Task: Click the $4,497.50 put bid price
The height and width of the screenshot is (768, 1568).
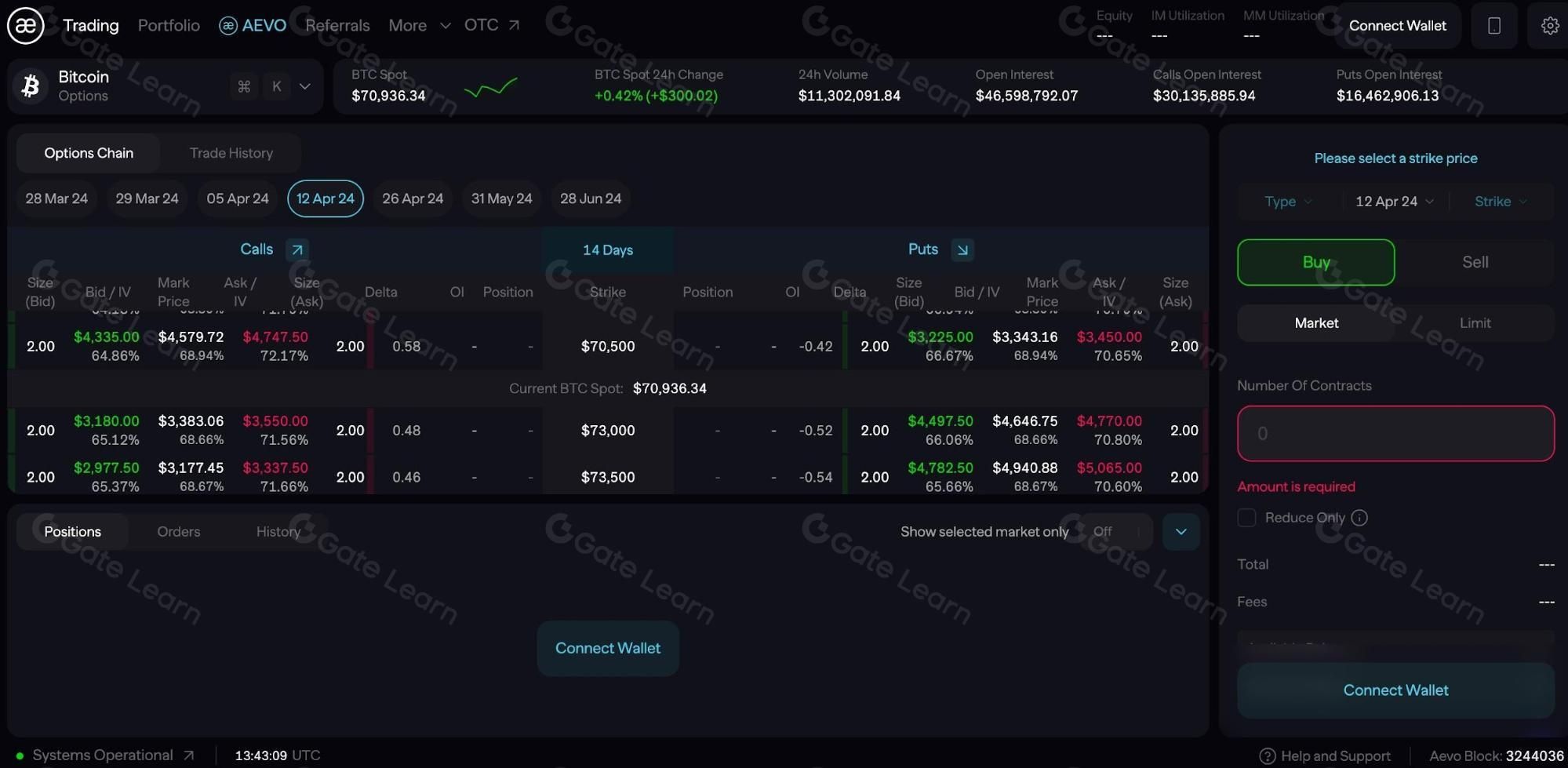Action: point(940,421)
